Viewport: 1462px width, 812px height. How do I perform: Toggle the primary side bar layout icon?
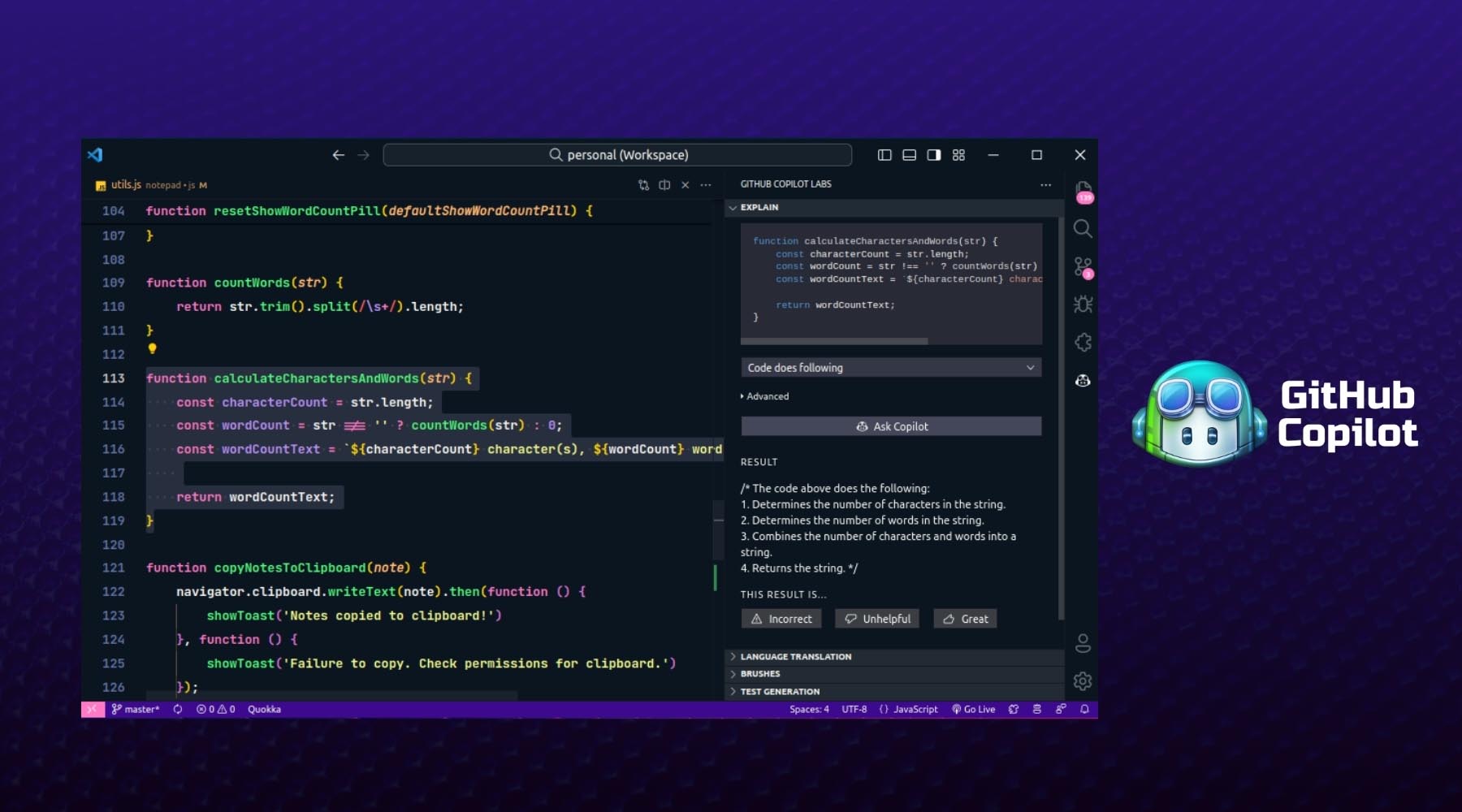(x=885, y=155)
